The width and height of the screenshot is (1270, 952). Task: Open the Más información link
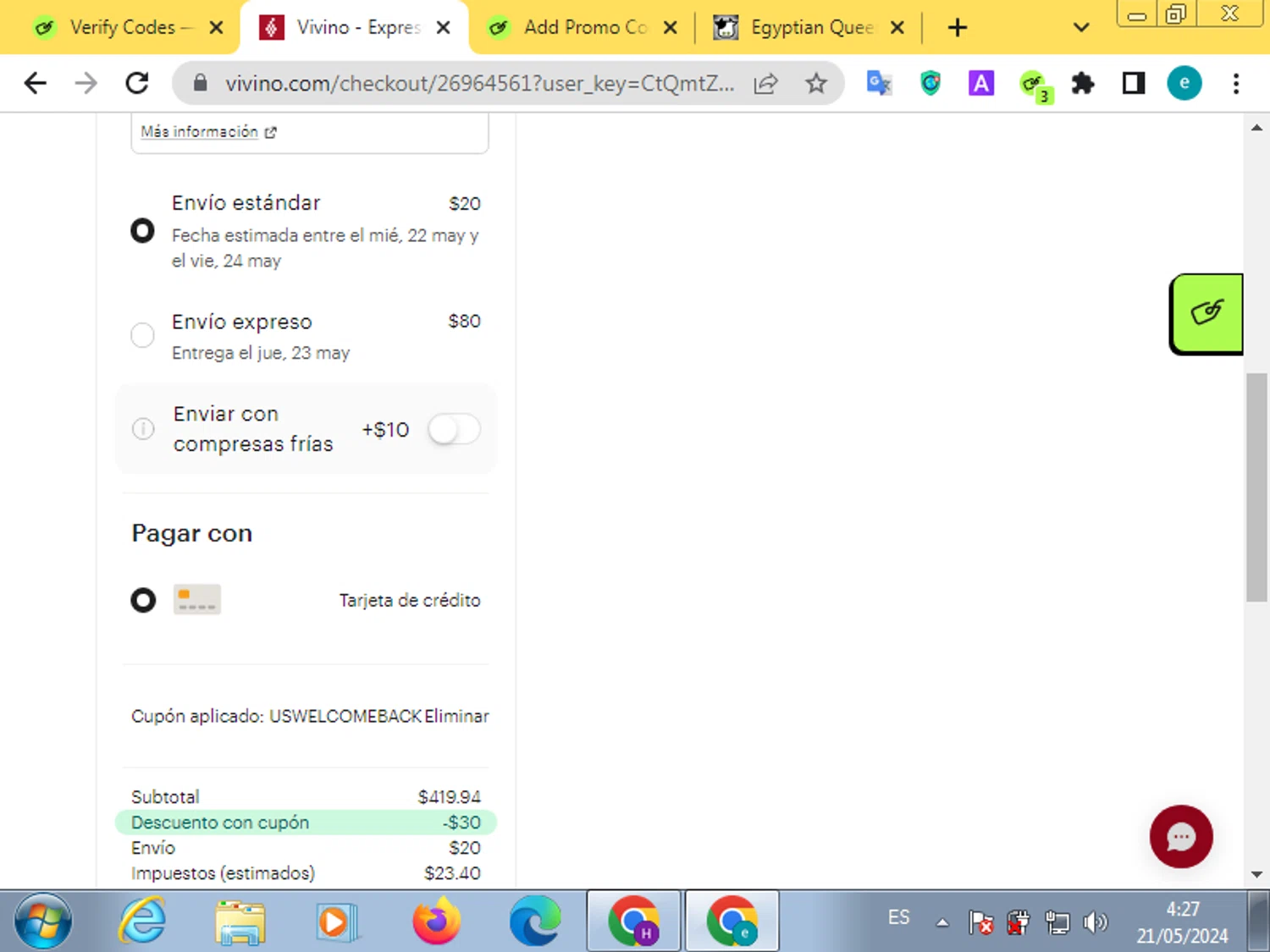click(208, 132)
